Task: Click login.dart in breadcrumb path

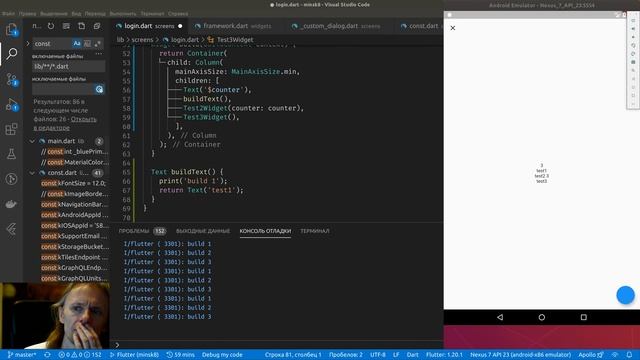Action: 184,40
